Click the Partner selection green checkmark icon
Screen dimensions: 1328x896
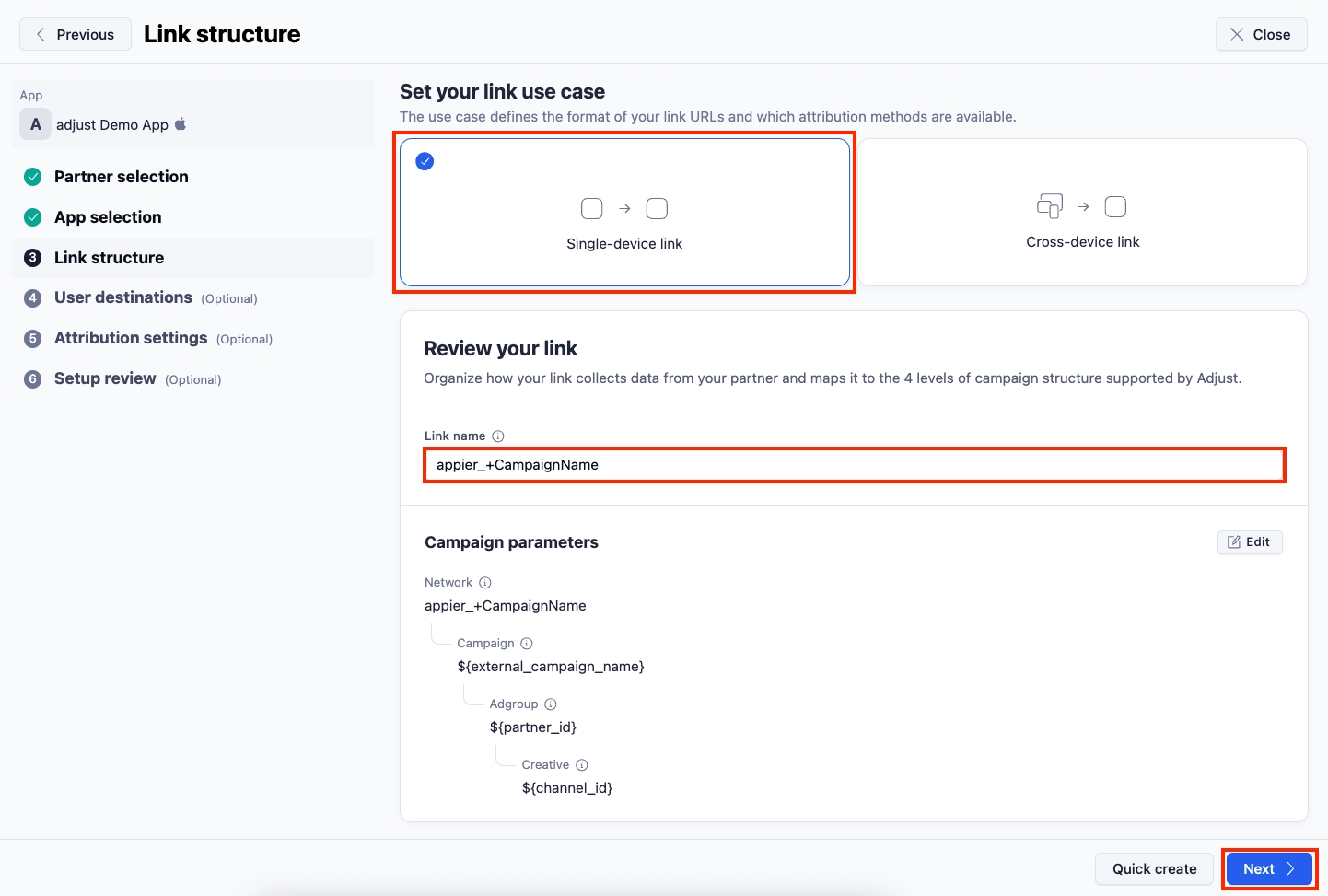(x=33, y=177)
